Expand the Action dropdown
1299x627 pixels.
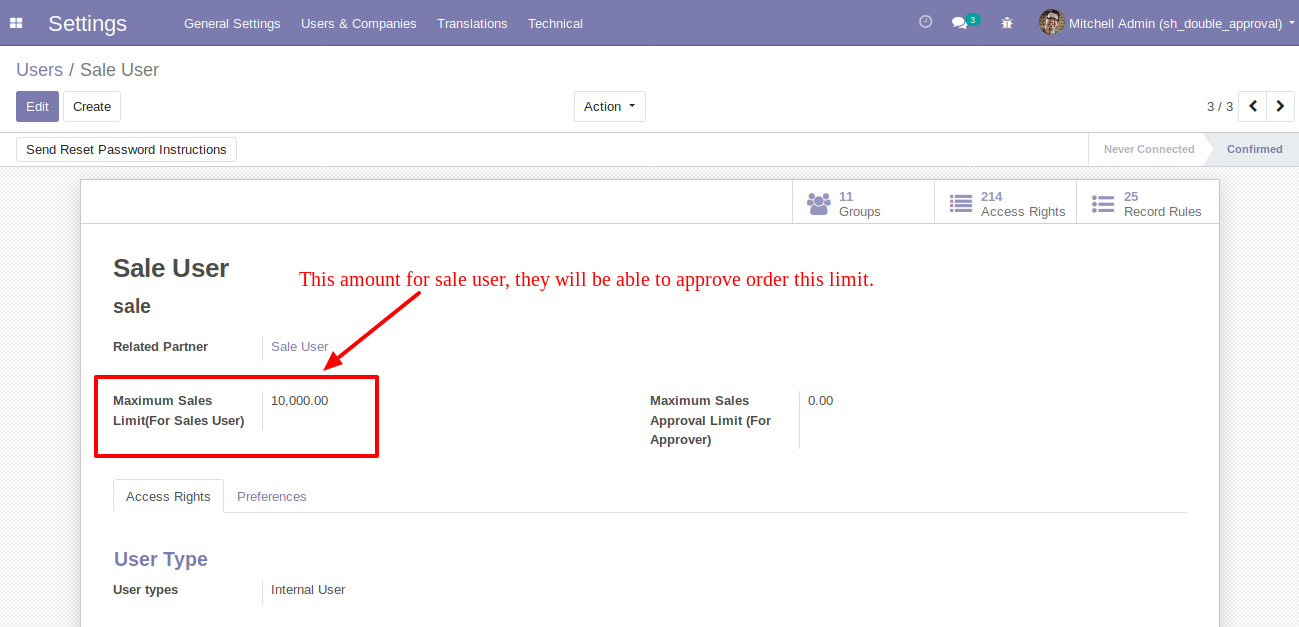click(609, 107)
